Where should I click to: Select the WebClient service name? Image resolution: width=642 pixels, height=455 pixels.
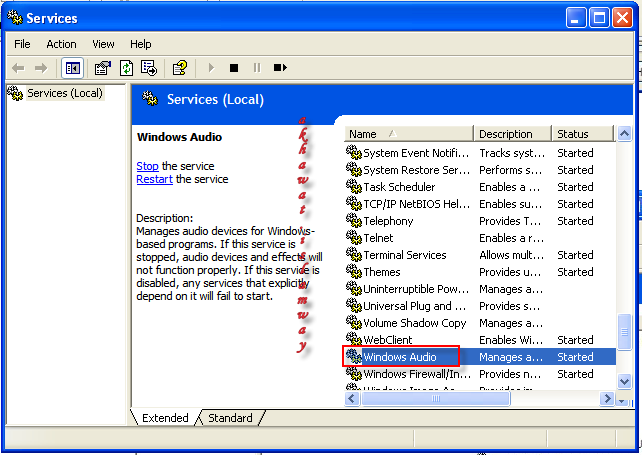point(388,340)
